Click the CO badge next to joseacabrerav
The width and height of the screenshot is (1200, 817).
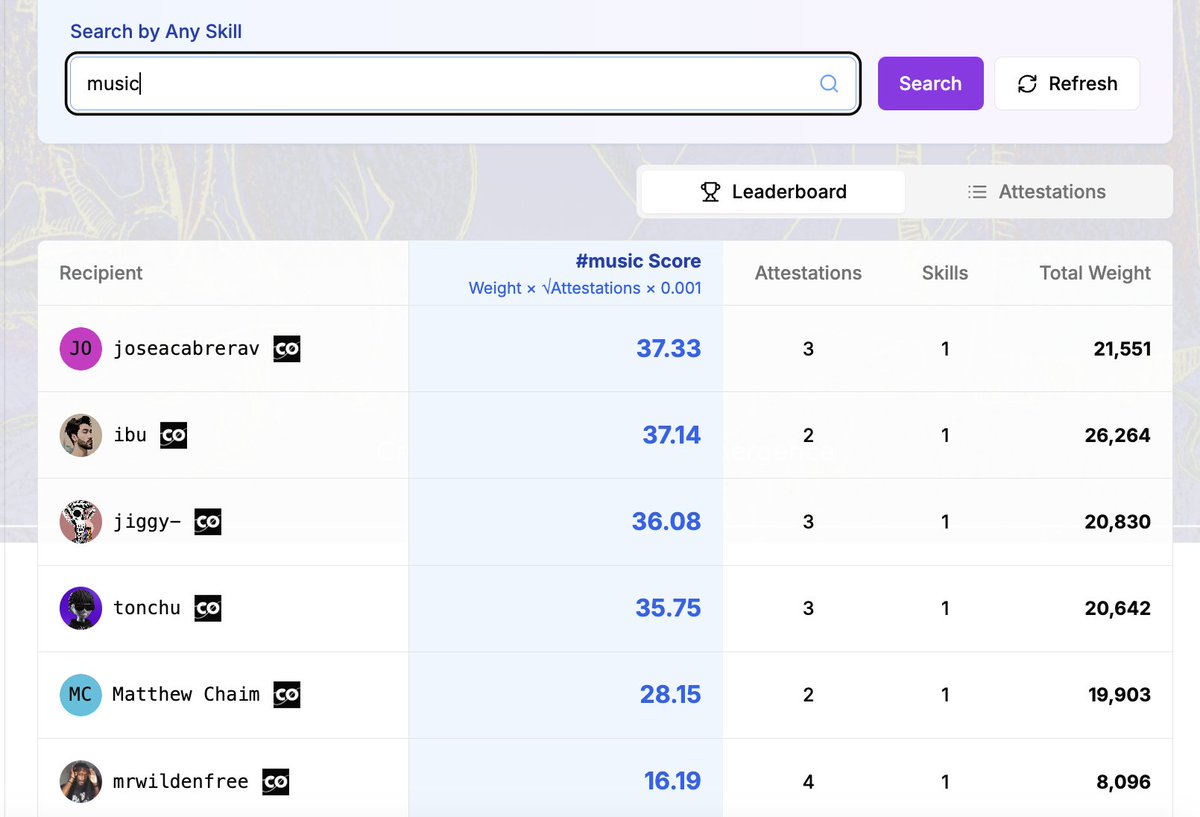(287, 349)
